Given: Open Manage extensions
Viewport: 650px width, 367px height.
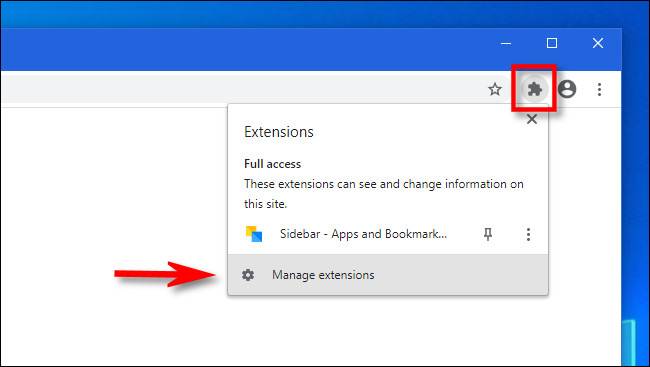Looking at the screenshot, I should click(x=388, y=275).
